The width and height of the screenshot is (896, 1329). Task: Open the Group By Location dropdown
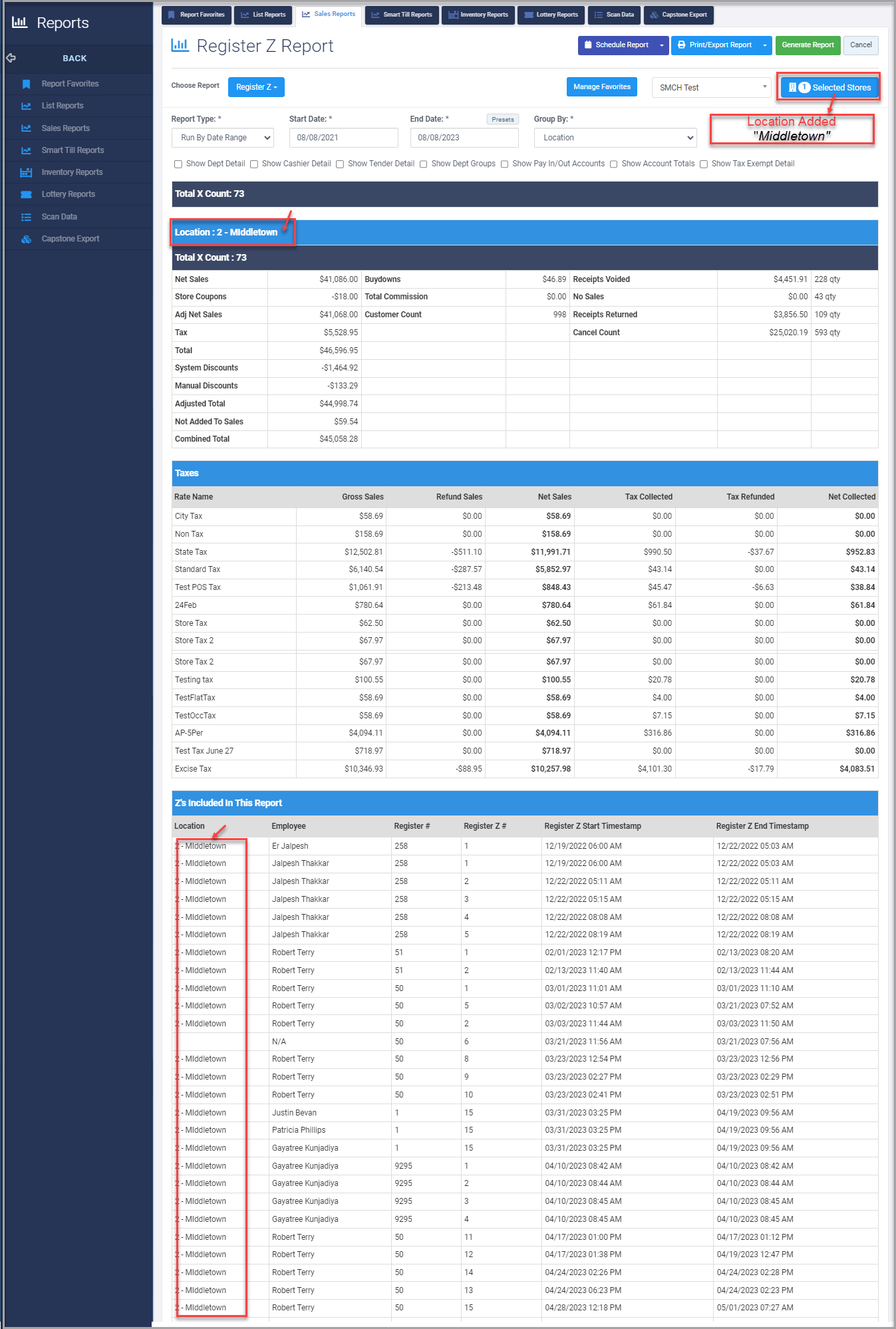[615, 138]
